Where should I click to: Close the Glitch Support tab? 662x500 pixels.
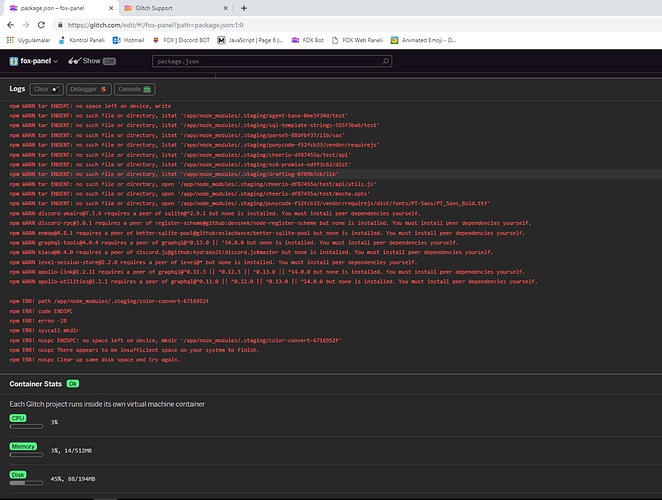click(225, 8)
